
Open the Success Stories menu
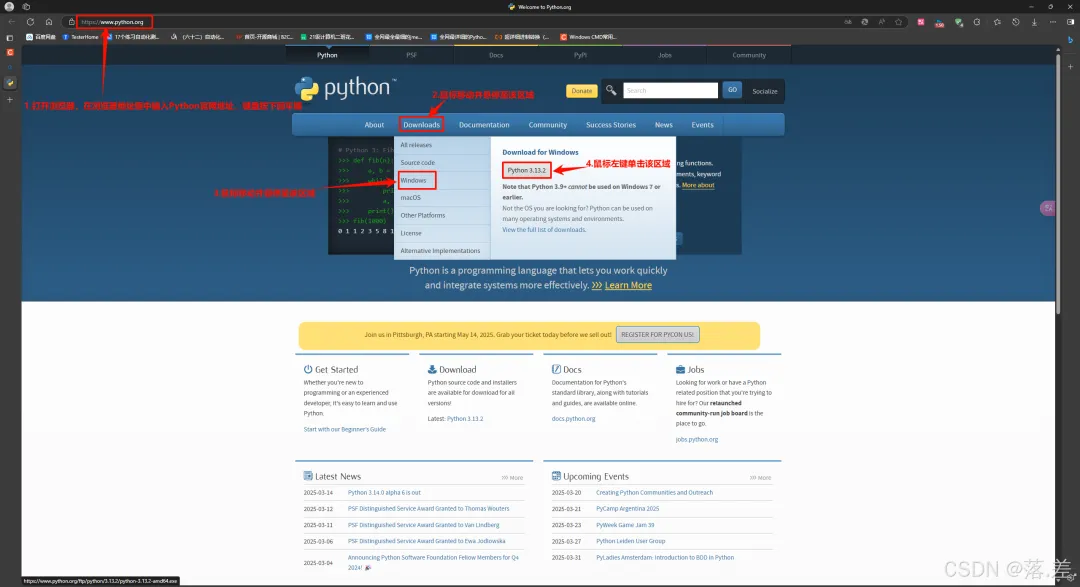[610, 125]
